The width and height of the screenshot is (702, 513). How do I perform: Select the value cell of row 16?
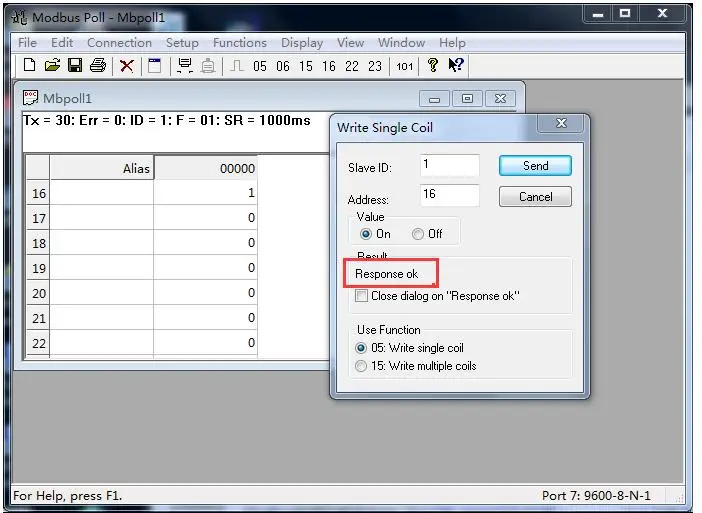[x=205, y=193]
